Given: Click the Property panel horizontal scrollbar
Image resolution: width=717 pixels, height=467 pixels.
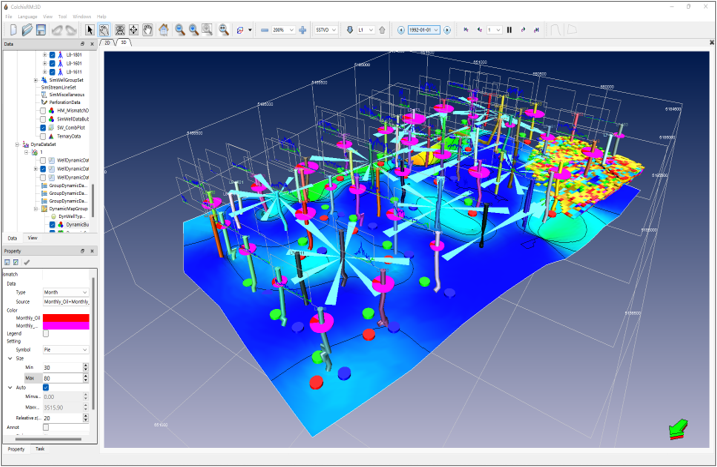Looking at the screenshot, I should [x=48, y=440].
